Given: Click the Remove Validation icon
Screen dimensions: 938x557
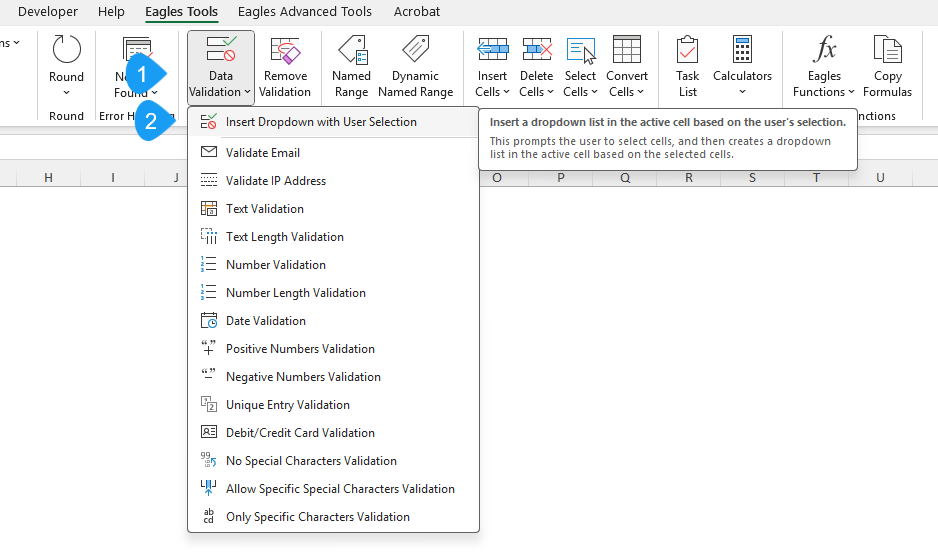Looking at the screenshot, I should [x=285, y=50].
